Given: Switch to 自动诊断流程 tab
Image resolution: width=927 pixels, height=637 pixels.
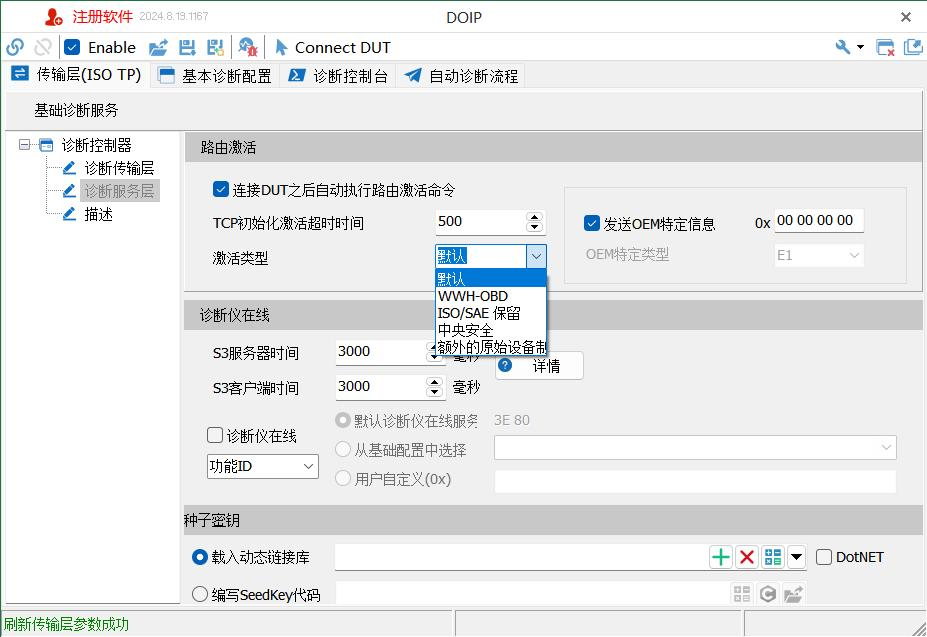Looking at the screenshot, I should [461, 76].
